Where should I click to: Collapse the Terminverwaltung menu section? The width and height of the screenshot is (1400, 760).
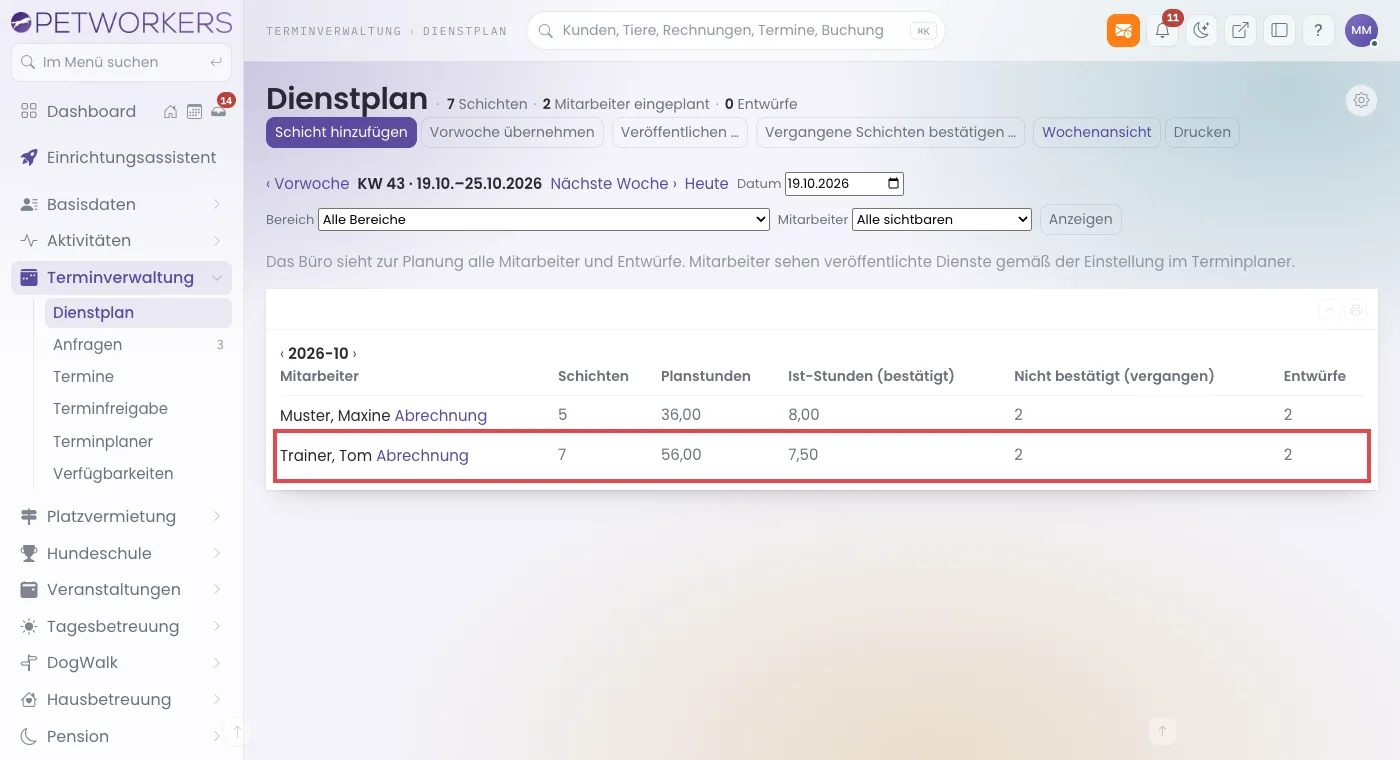(x=121, y=277)
